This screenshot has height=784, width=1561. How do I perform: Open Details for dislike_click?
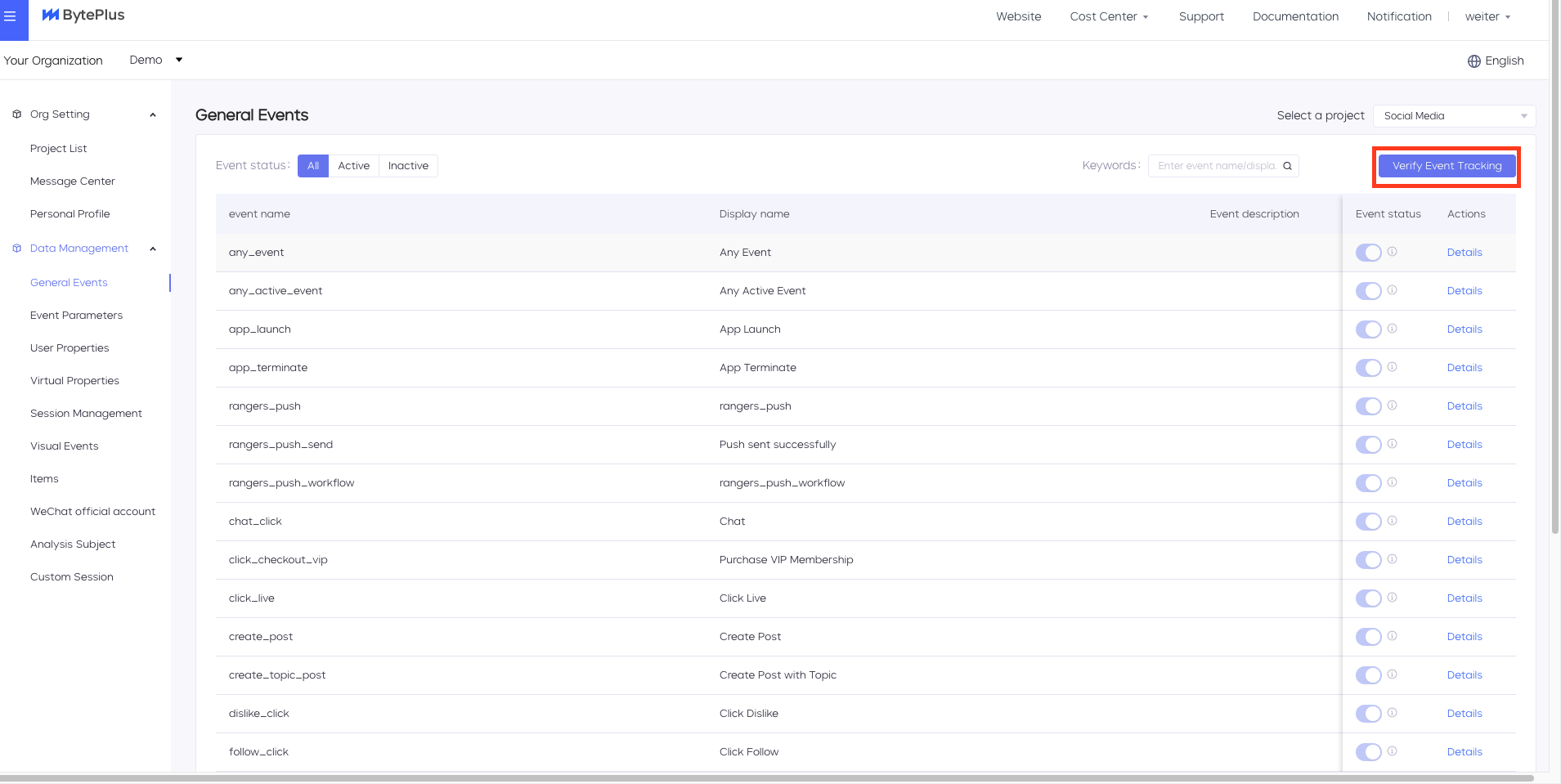[1465, 714]
